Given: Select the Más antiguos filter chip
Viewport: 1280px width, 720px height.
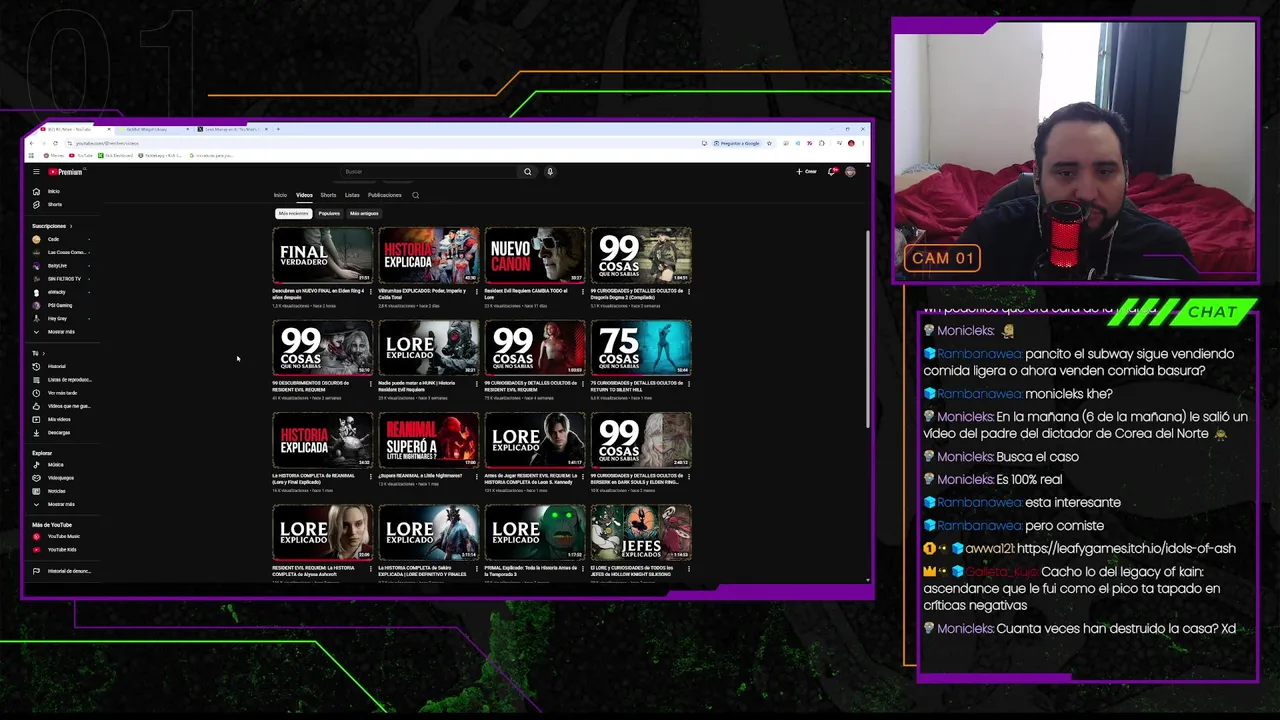Looking at the screenshot, I should coord(364,213).
